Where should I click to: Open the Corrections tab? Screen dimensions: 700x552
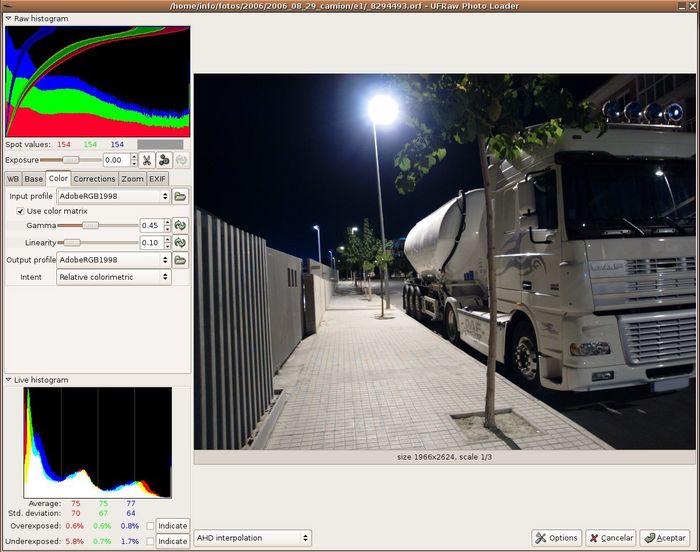94,179
